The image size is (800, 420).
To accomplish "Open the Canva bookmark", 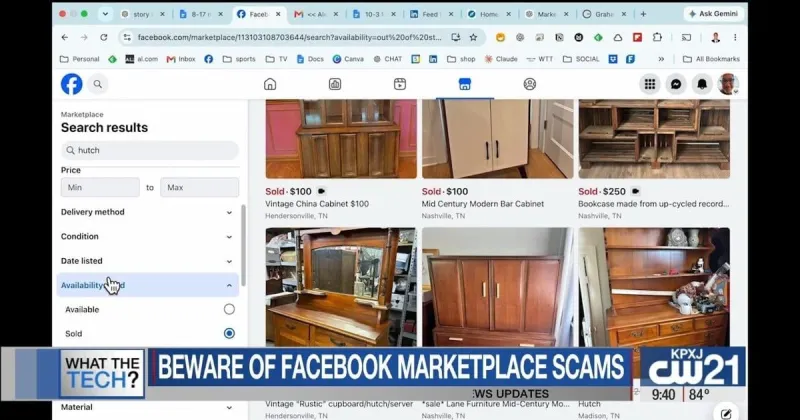I will pos(348,59).
